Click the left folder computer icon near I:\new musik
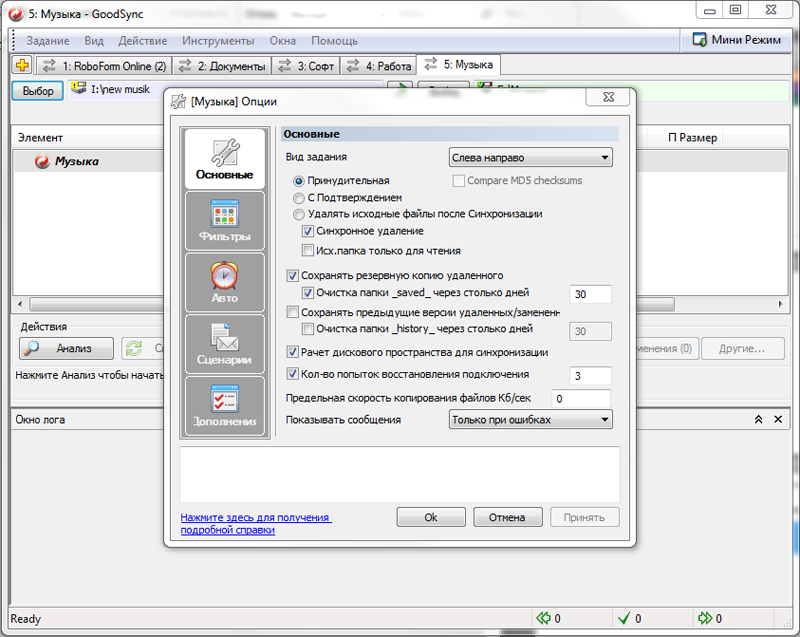 coord(79,88)
